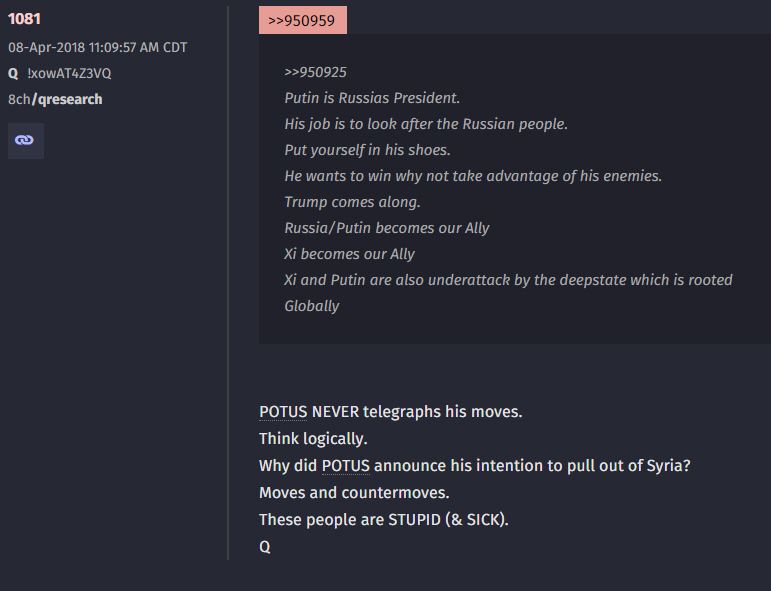Click the word "Globally" in the quote
The height and width of the screenshot is (591, 771).
(x=312, y=306)
